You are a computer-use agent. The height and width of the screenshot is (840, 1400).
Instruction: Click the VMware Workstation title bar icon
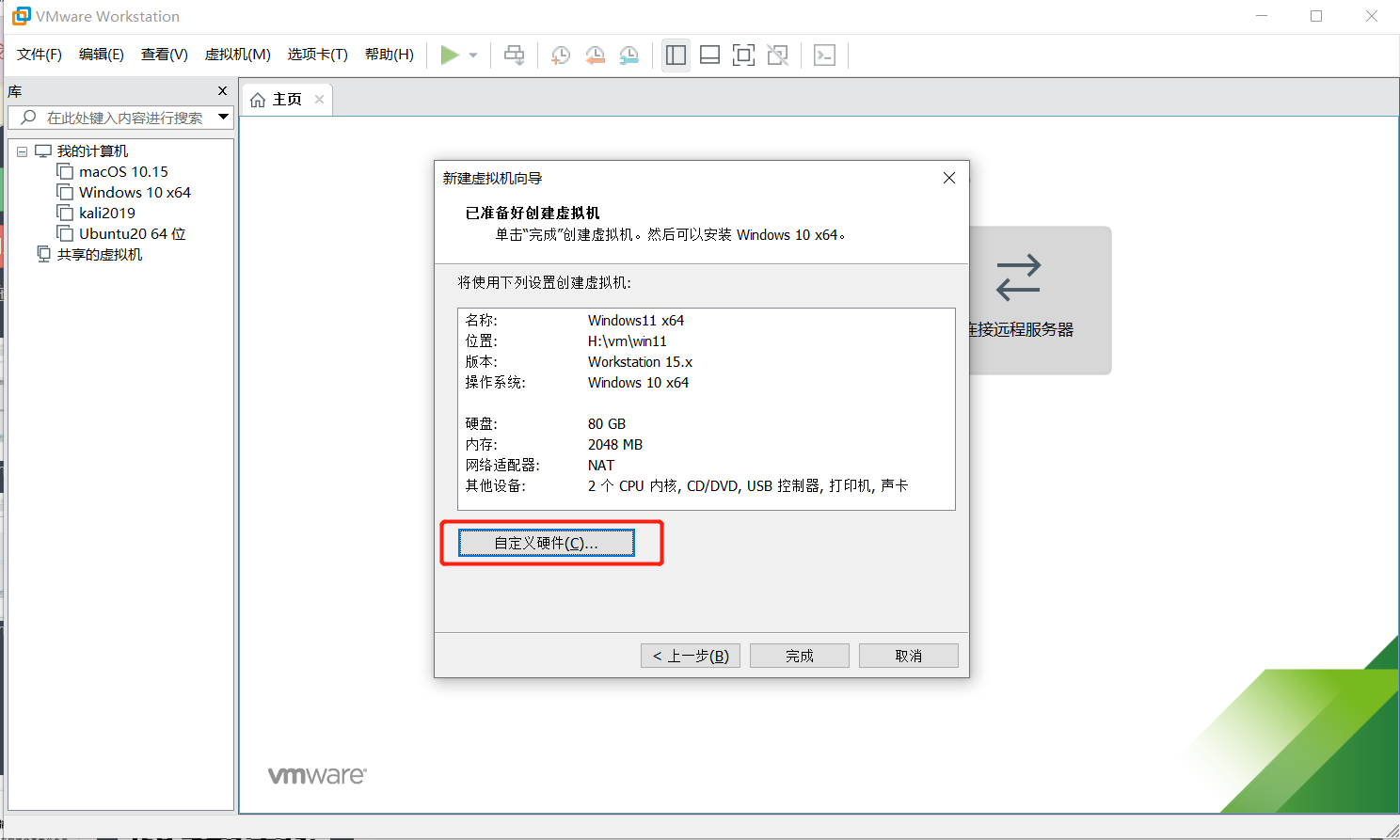[22, 16]
